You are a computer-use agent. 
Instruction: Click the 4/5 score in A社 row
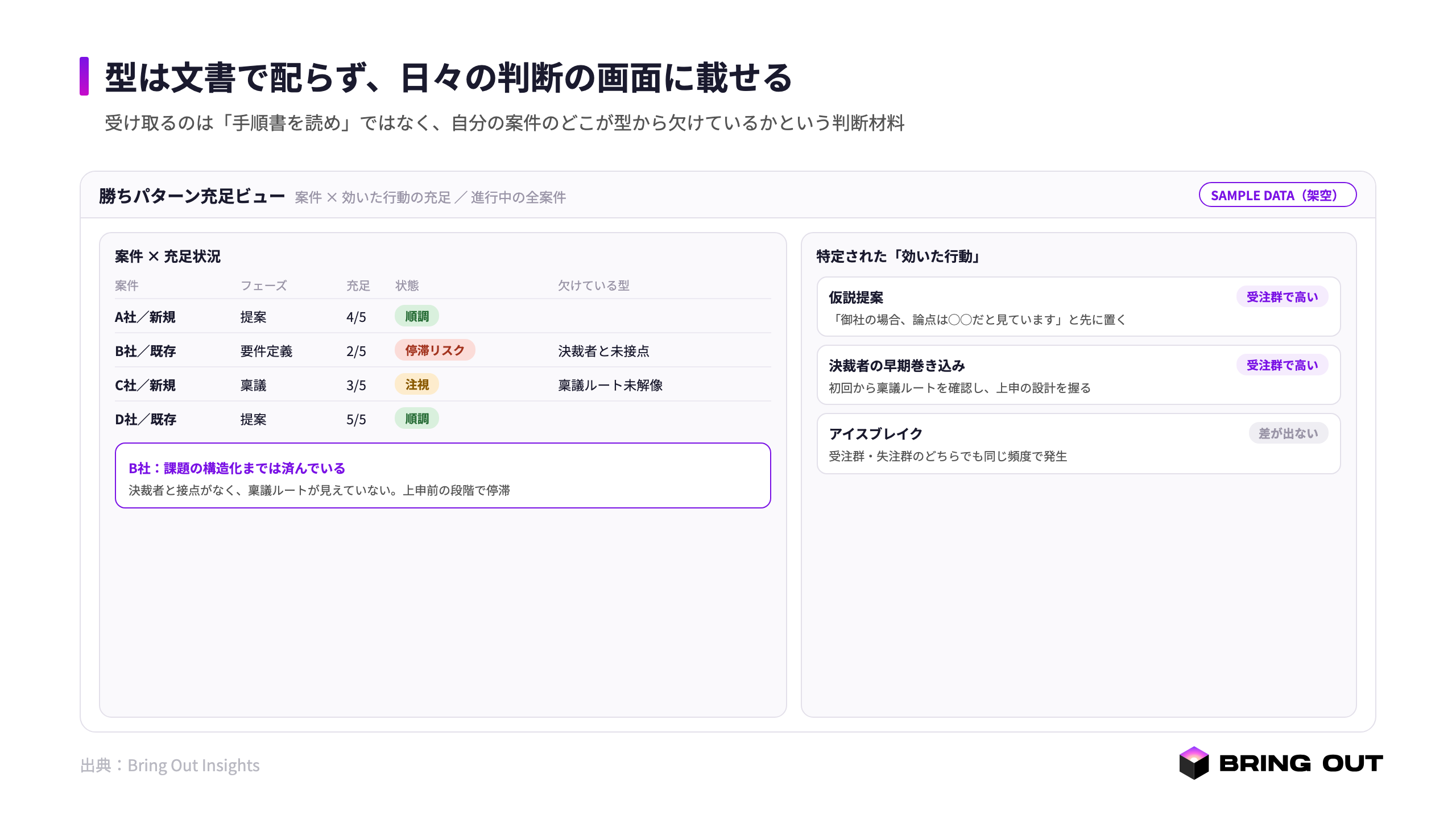[356, 317]
